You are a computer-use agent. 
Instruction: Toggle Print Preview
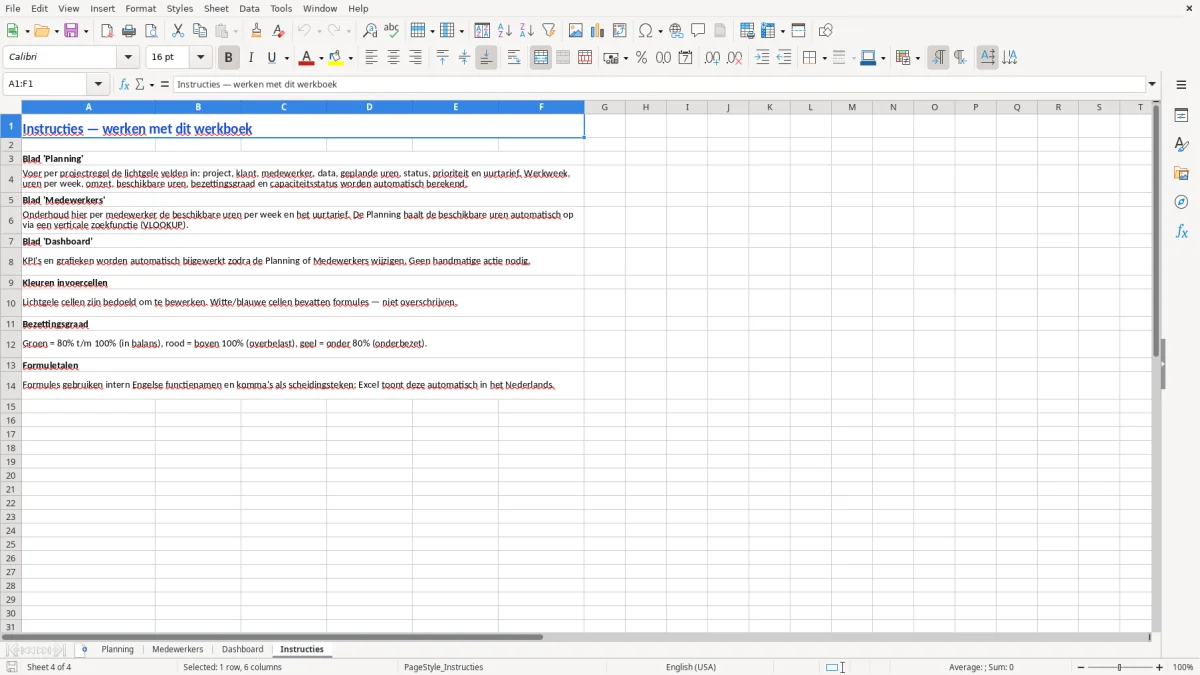click(151, 31)
